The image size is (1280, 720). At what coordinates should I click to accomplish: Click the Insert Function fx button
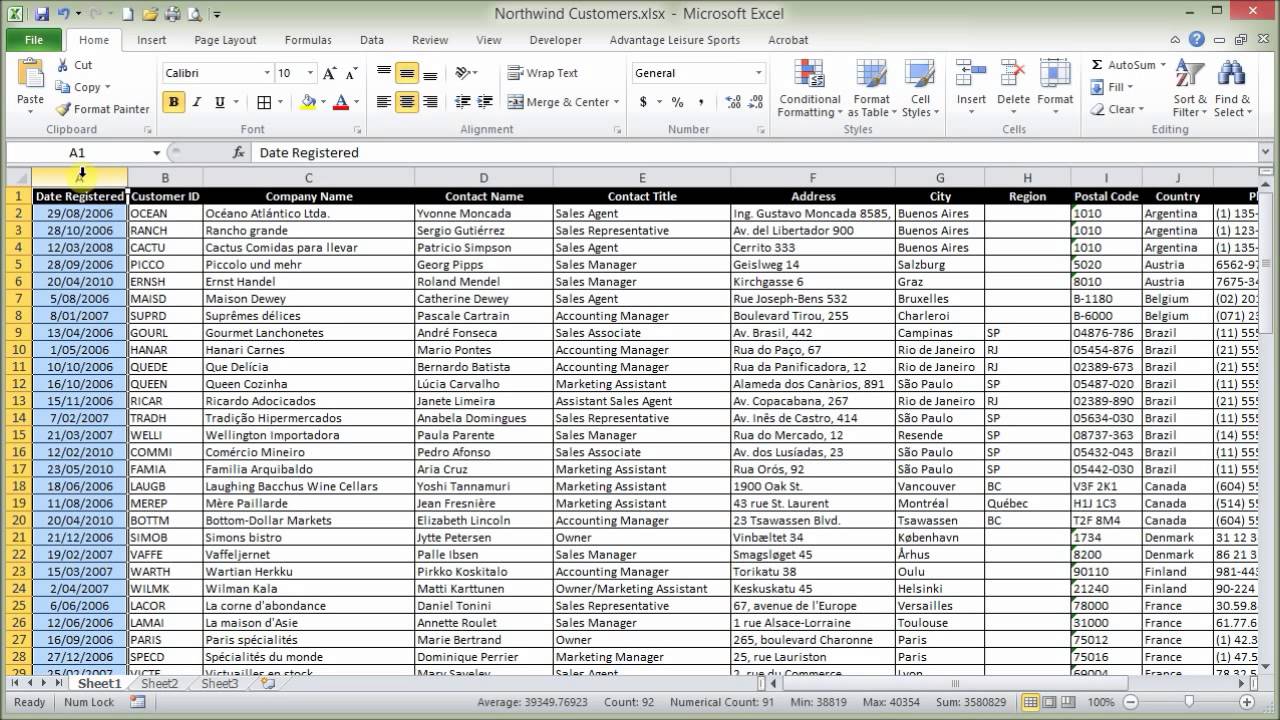(x=238, y=152)
